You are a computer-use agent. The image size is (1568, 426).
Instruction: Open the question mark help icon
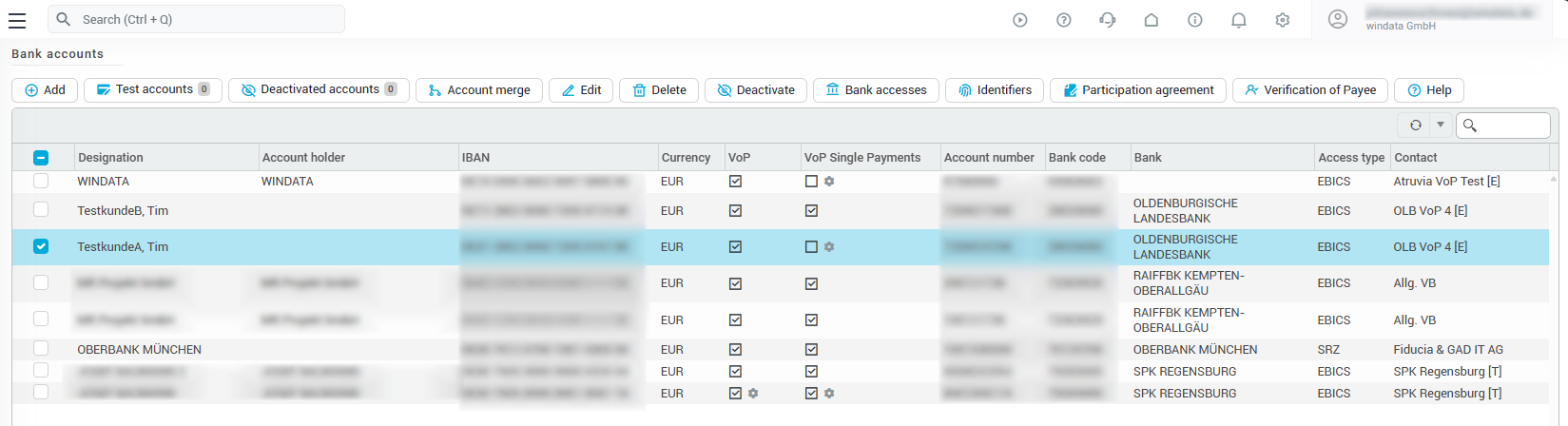point(1064,20)
